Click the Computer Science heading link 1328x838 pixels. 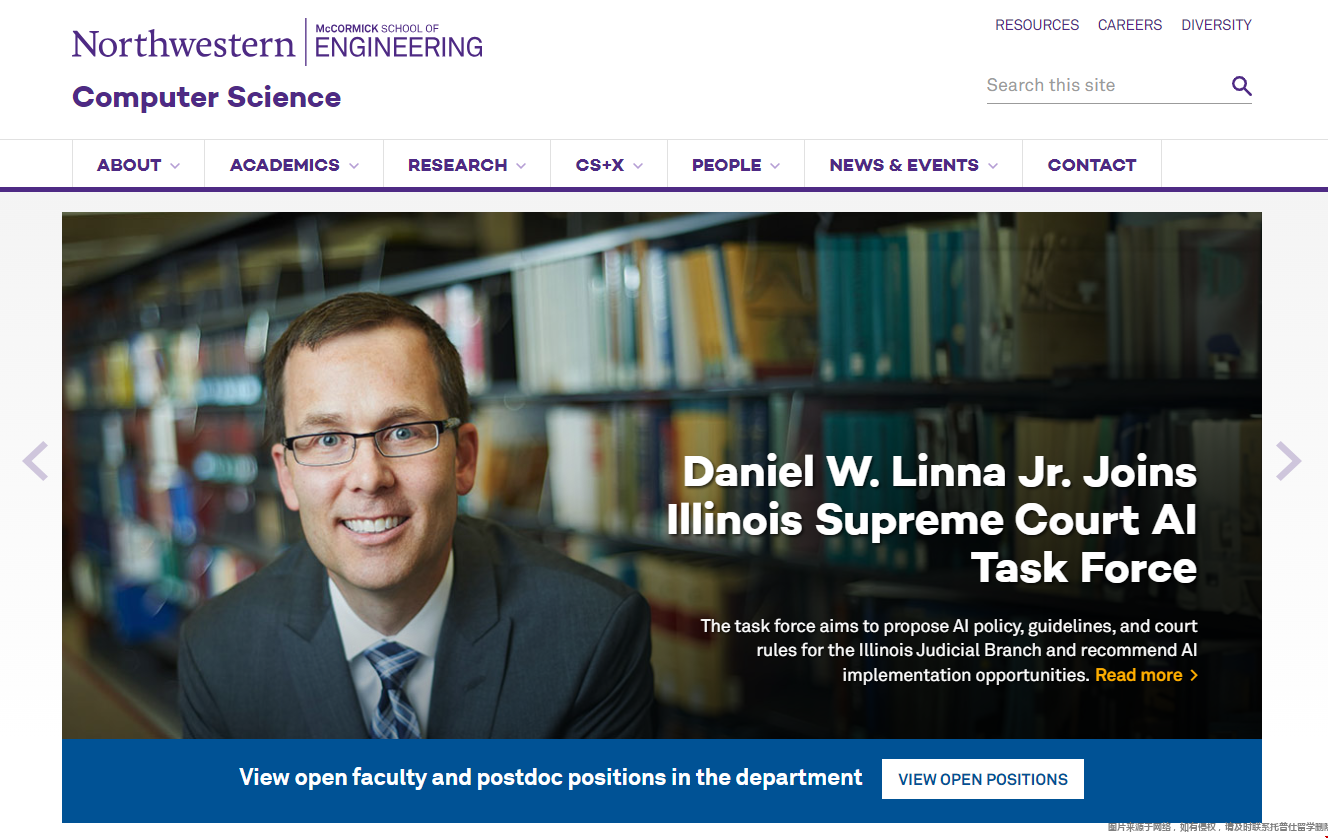[206, 97]
